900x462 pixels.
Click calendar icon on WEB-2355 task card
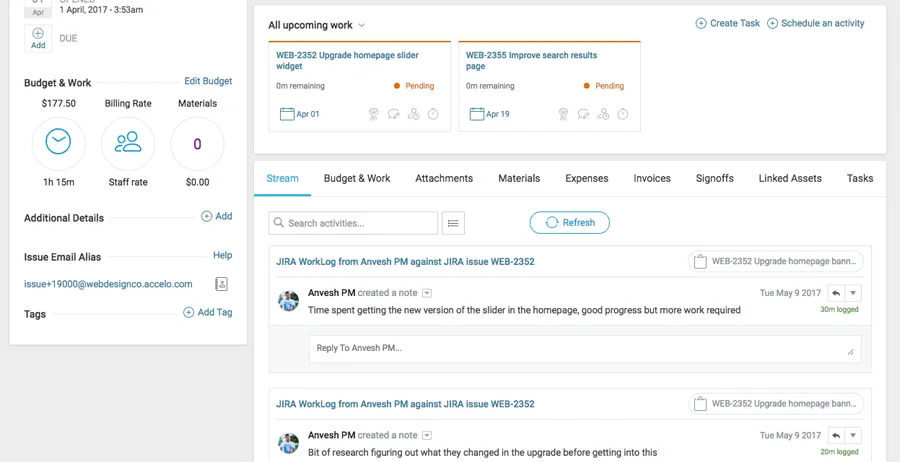point(476,114)
